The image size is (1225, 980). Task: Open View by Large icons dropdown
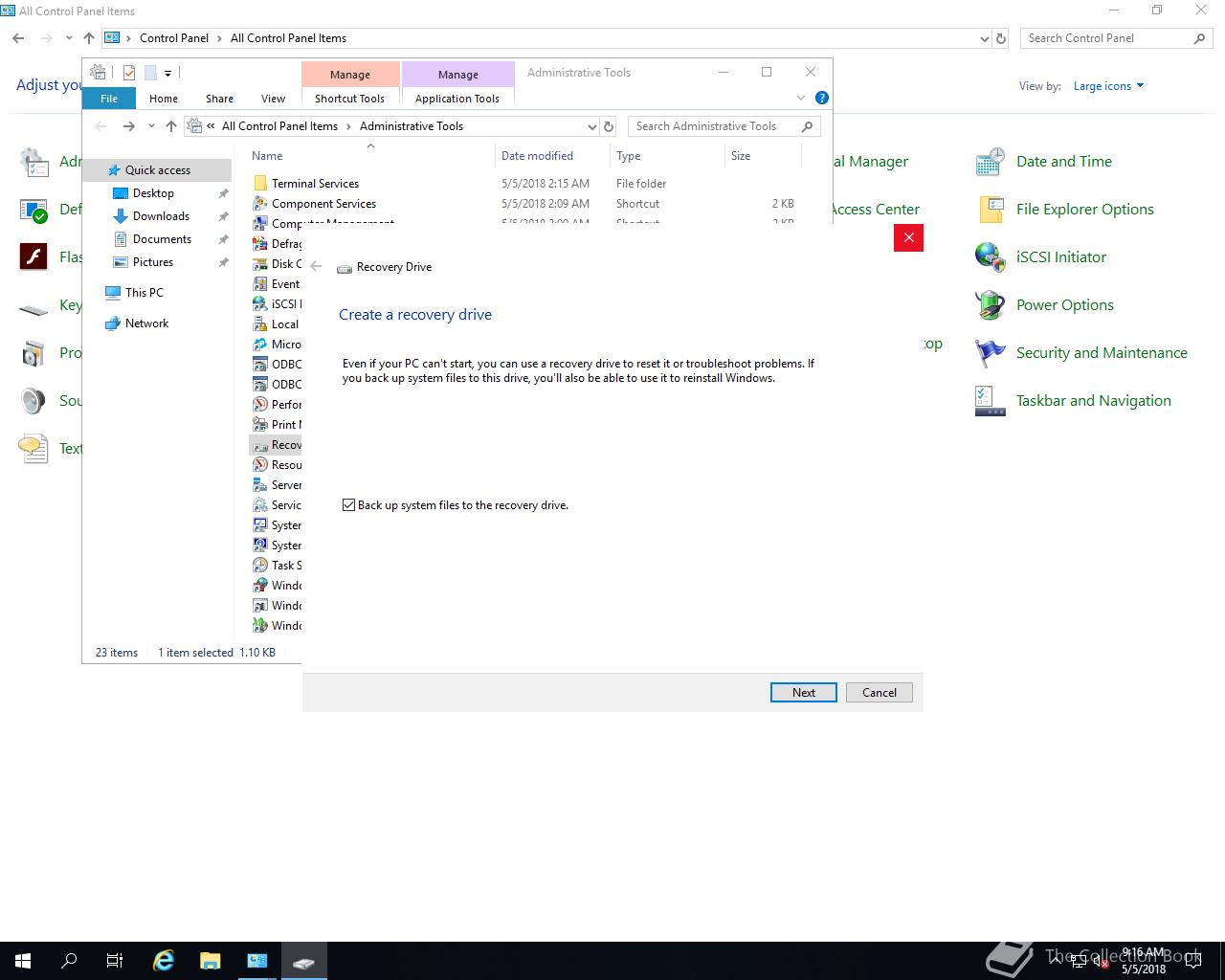[x=1108, y=86]
